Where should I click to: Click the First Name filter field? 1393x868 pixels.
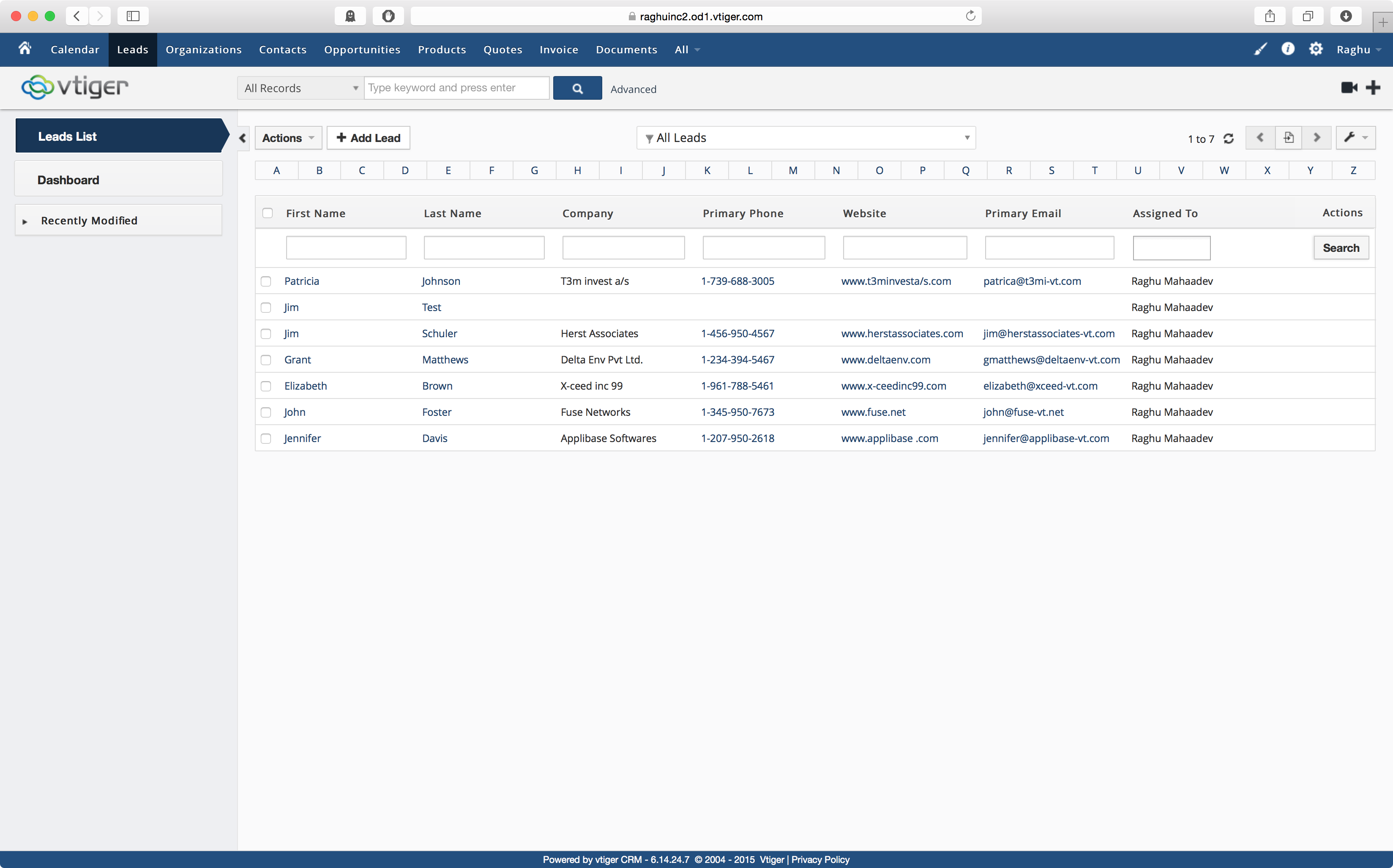346,248
